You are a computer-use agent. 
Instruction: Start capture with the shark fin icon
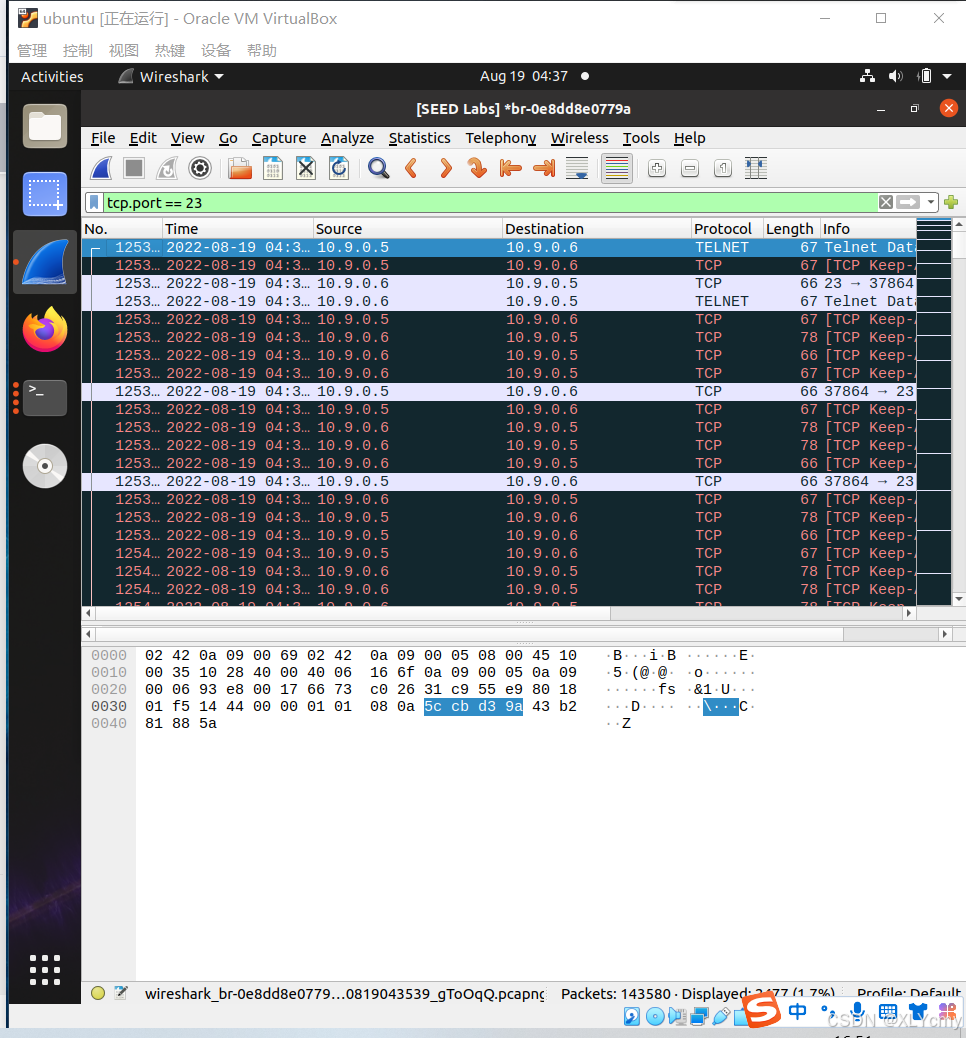pos(101,168)
